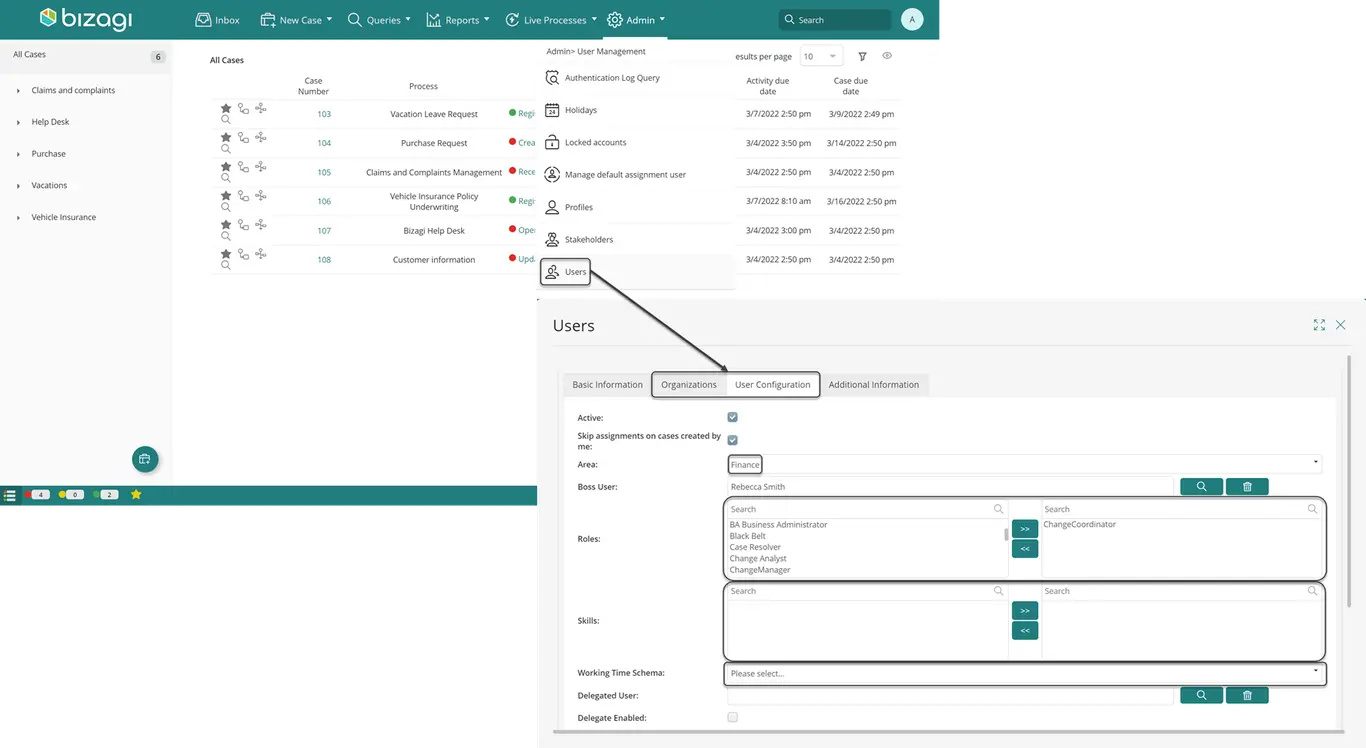
Task: Open the workflow diagram icon for case 104
Action: 260,137
